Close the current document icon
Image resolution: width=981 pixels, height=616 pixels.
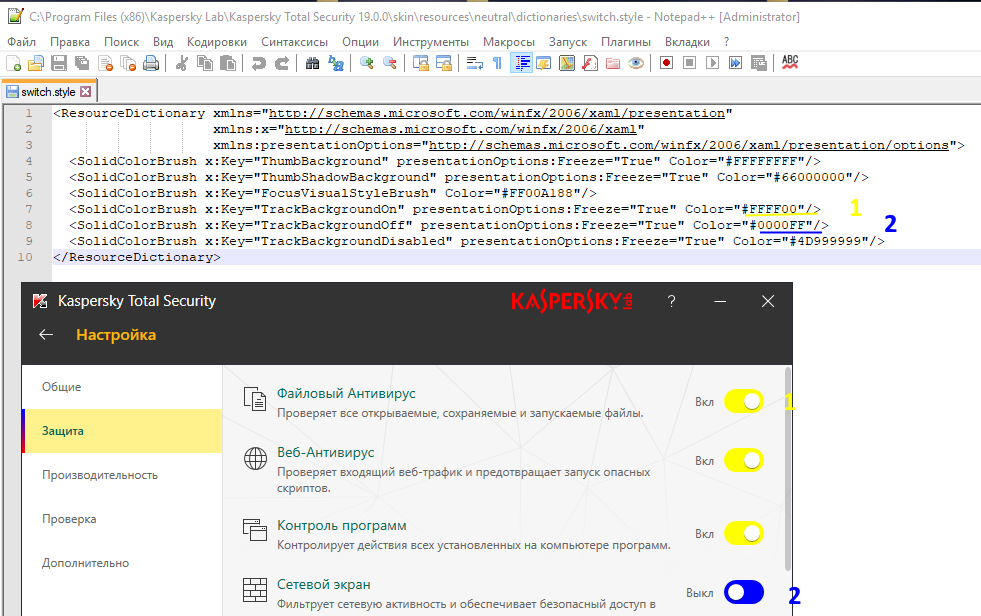click(x=105, y=63)
